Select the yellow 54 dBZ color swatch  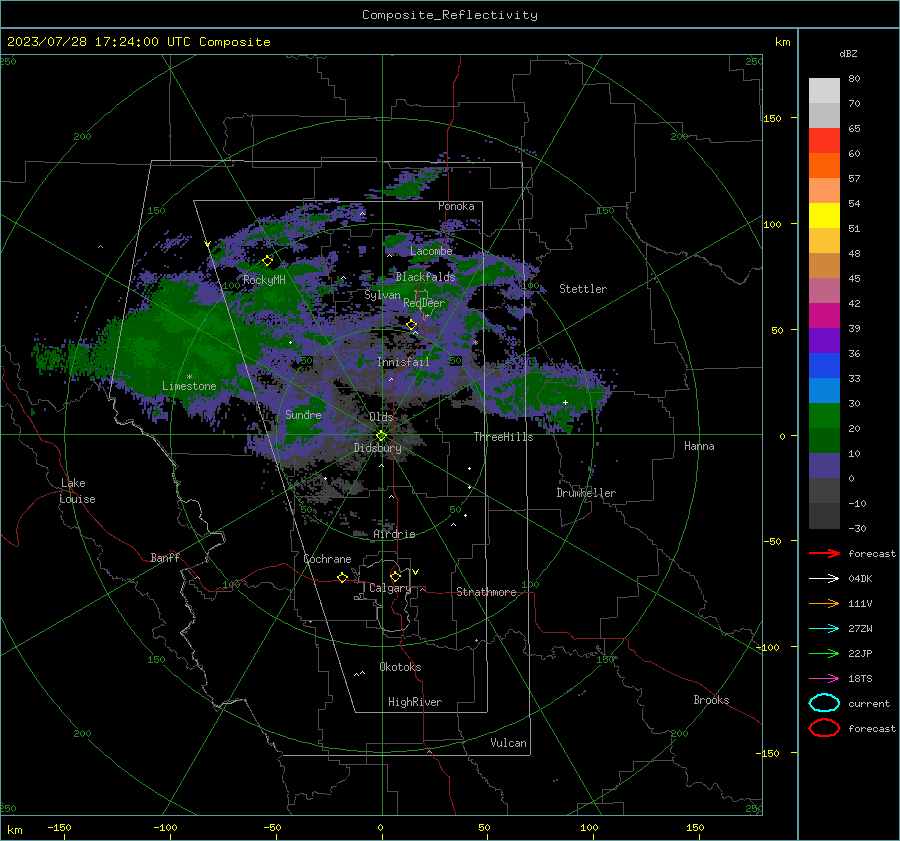pyautogui.click(x=824, y=215)
